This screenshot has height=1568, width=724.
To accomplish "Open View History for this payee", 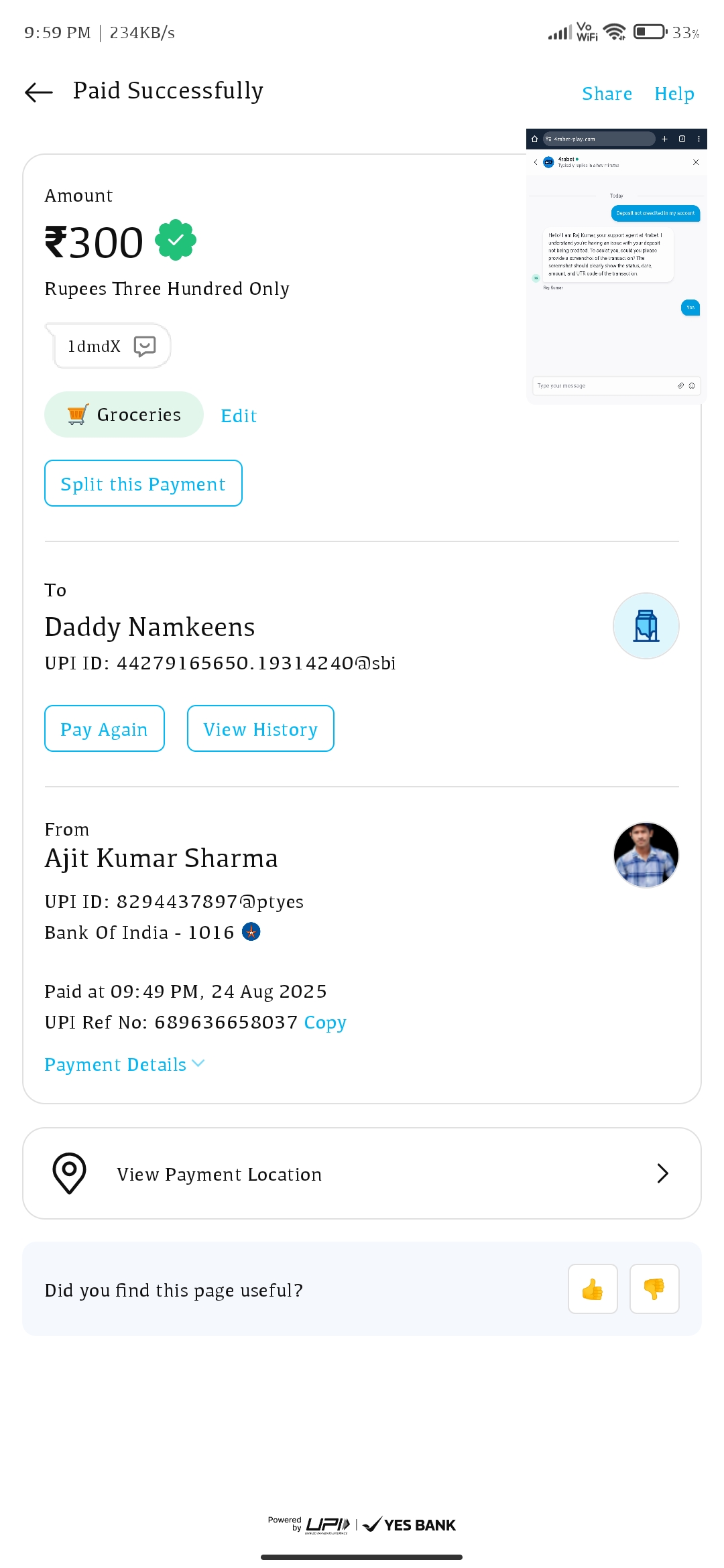I will click(260, 728).
